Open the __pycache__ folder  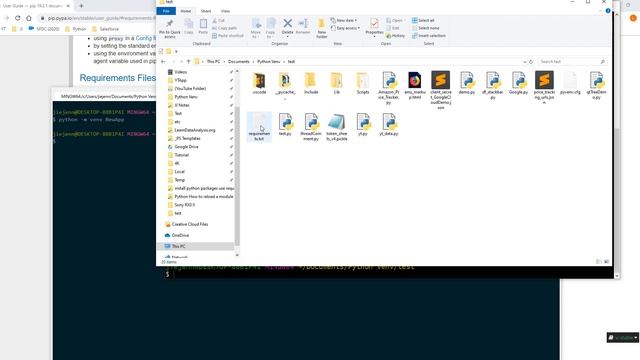[x=285, y=85]
